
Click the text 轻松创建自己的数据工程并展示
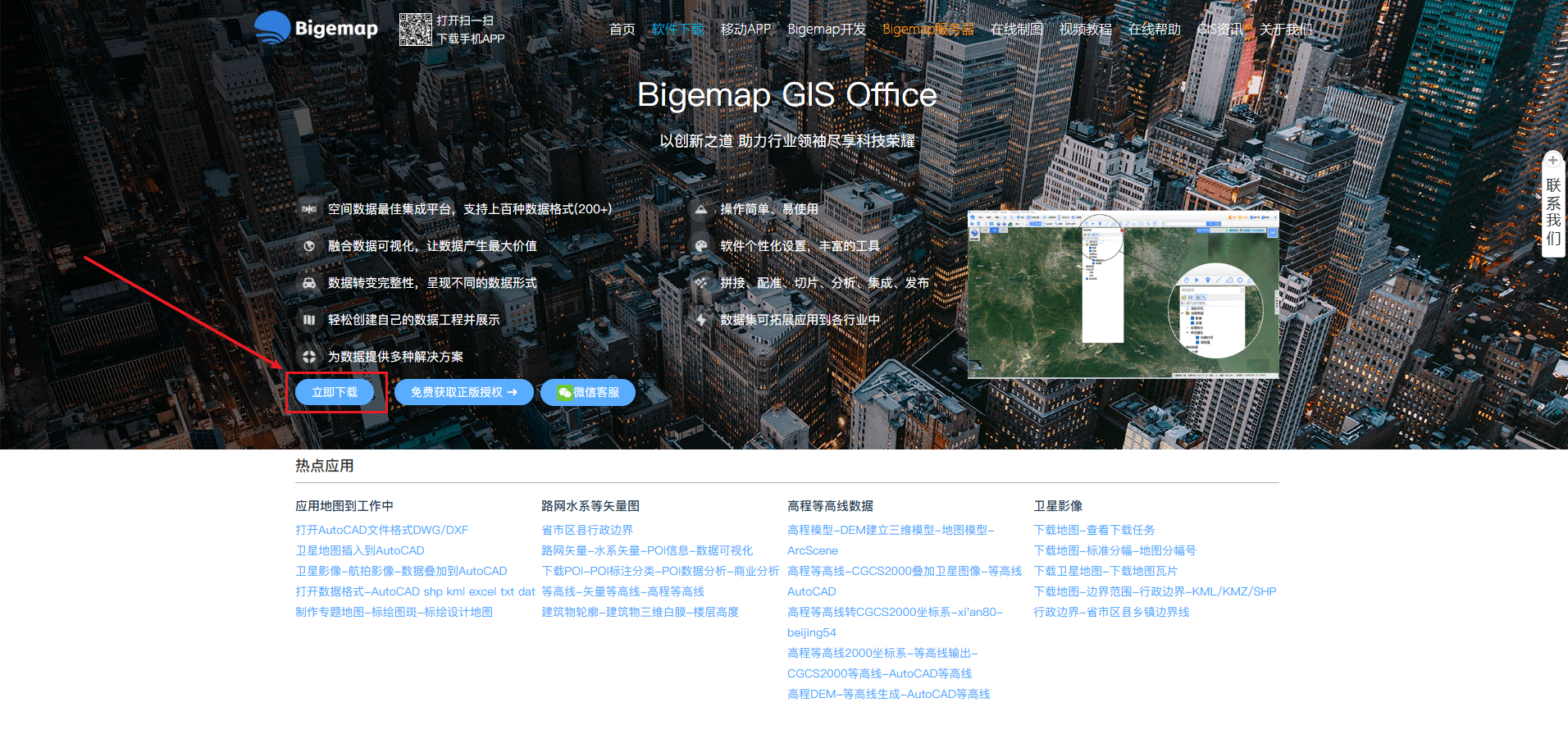point(414,320)
